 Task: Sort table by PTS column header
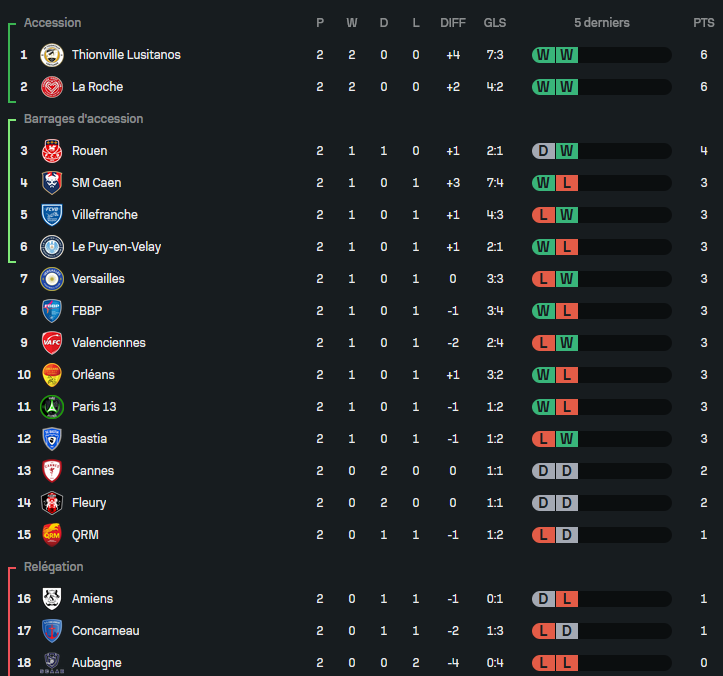pos(704,23)
